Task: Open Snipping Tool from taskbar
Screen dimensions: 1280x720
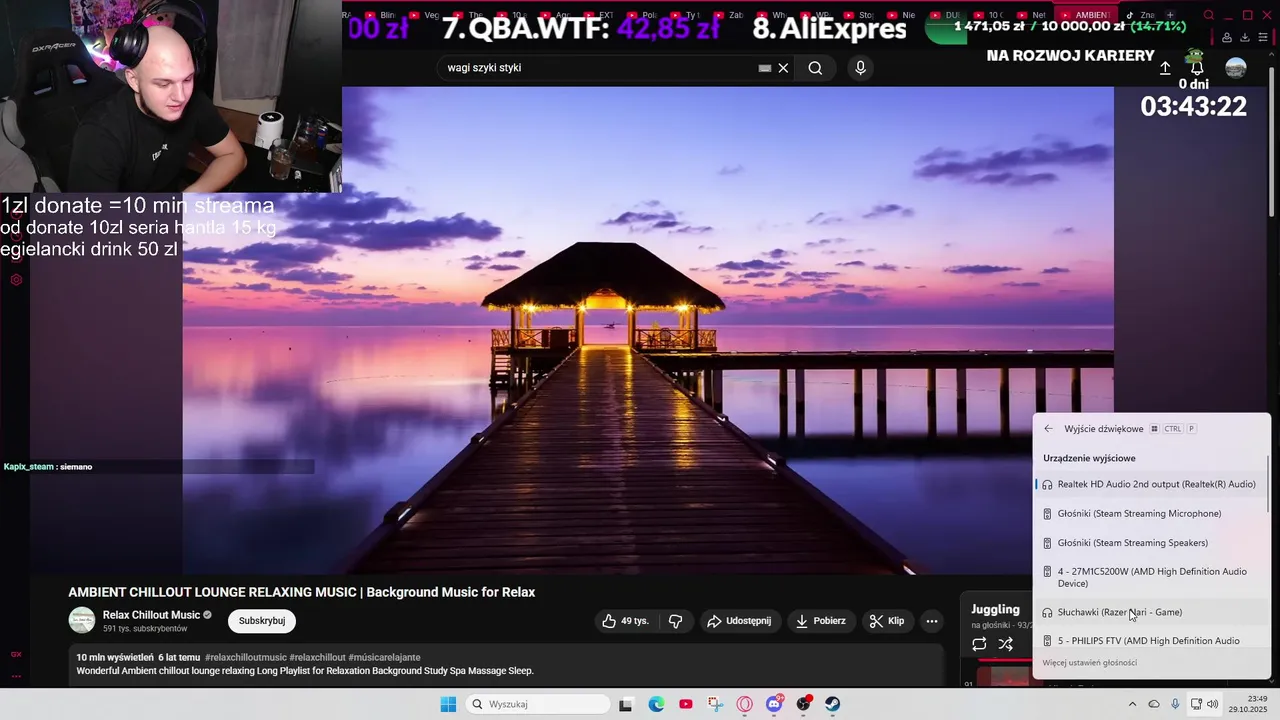Action: tap(715, 704)
